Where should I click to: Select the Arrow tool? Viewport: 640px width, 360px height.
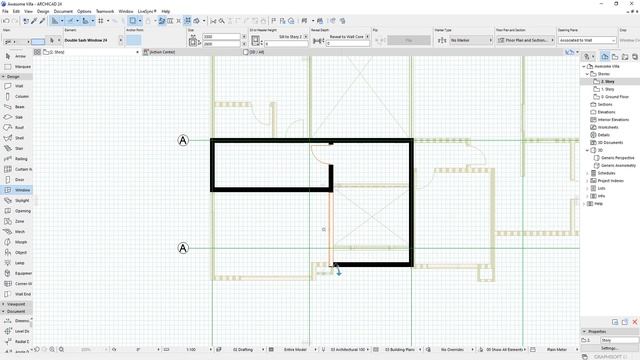pyautogui.click(x=16, y=56)
